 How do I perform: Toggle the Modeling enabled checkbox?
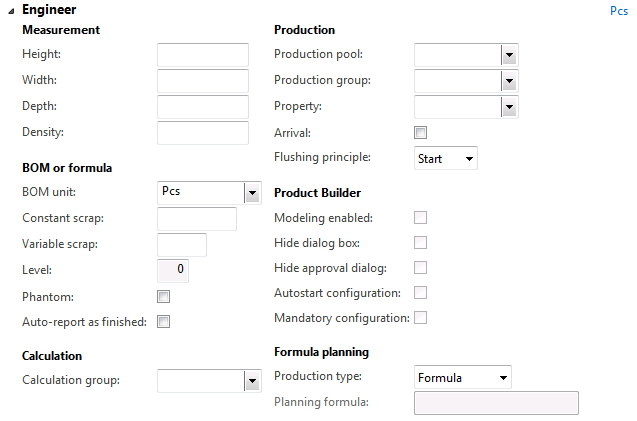421,218
